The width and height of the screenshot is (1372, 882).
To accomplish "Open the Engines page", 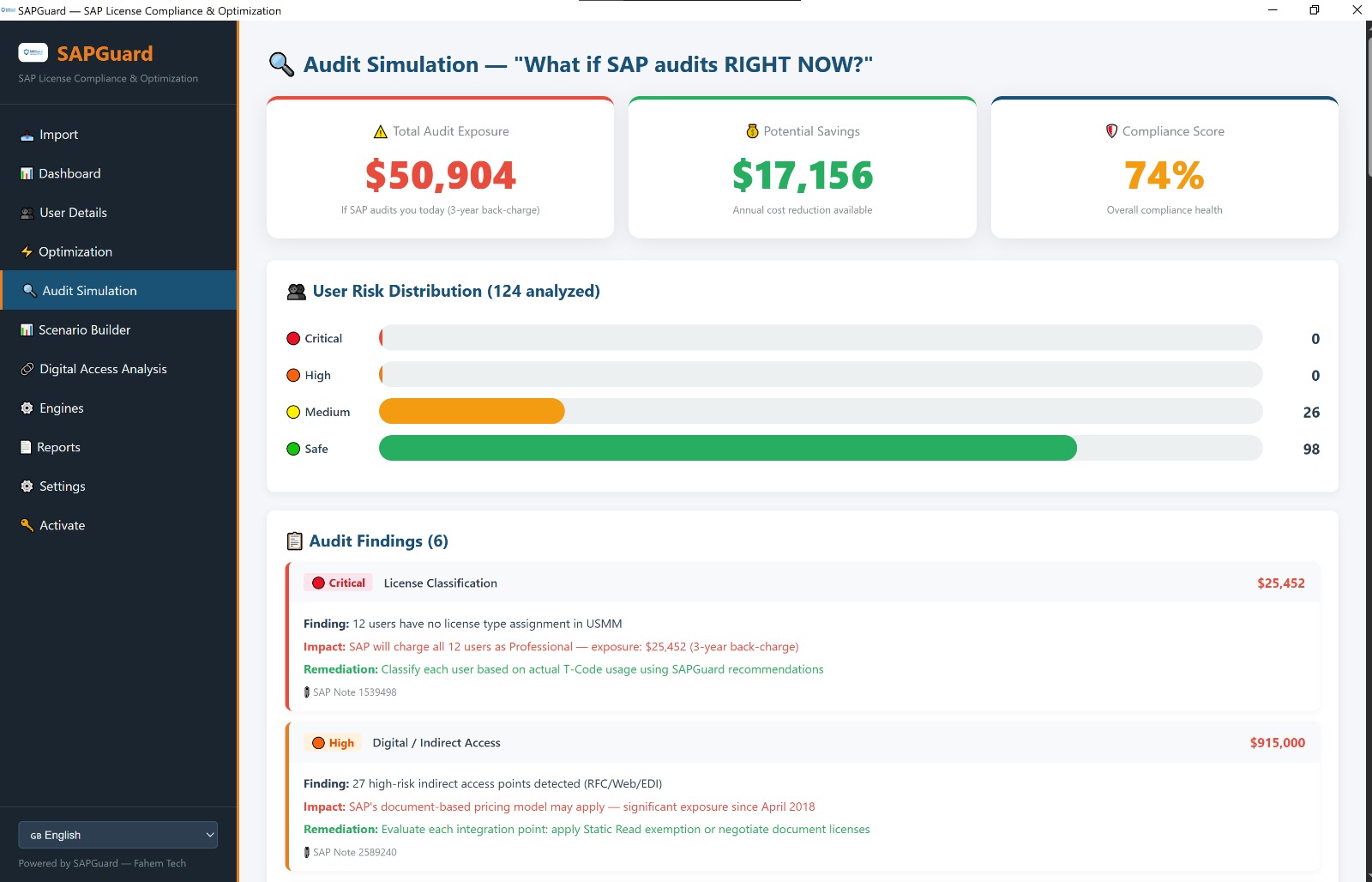I will pos(118,408).
